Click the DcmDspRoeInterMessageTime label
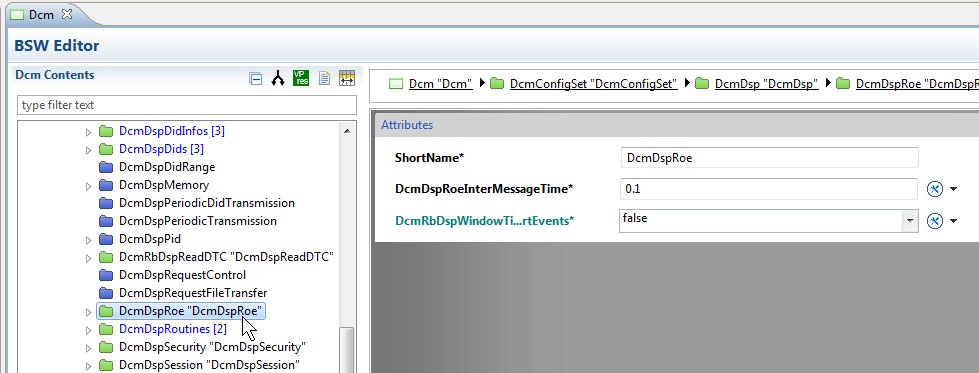979x373 pixels. click(x=484, y=189)
